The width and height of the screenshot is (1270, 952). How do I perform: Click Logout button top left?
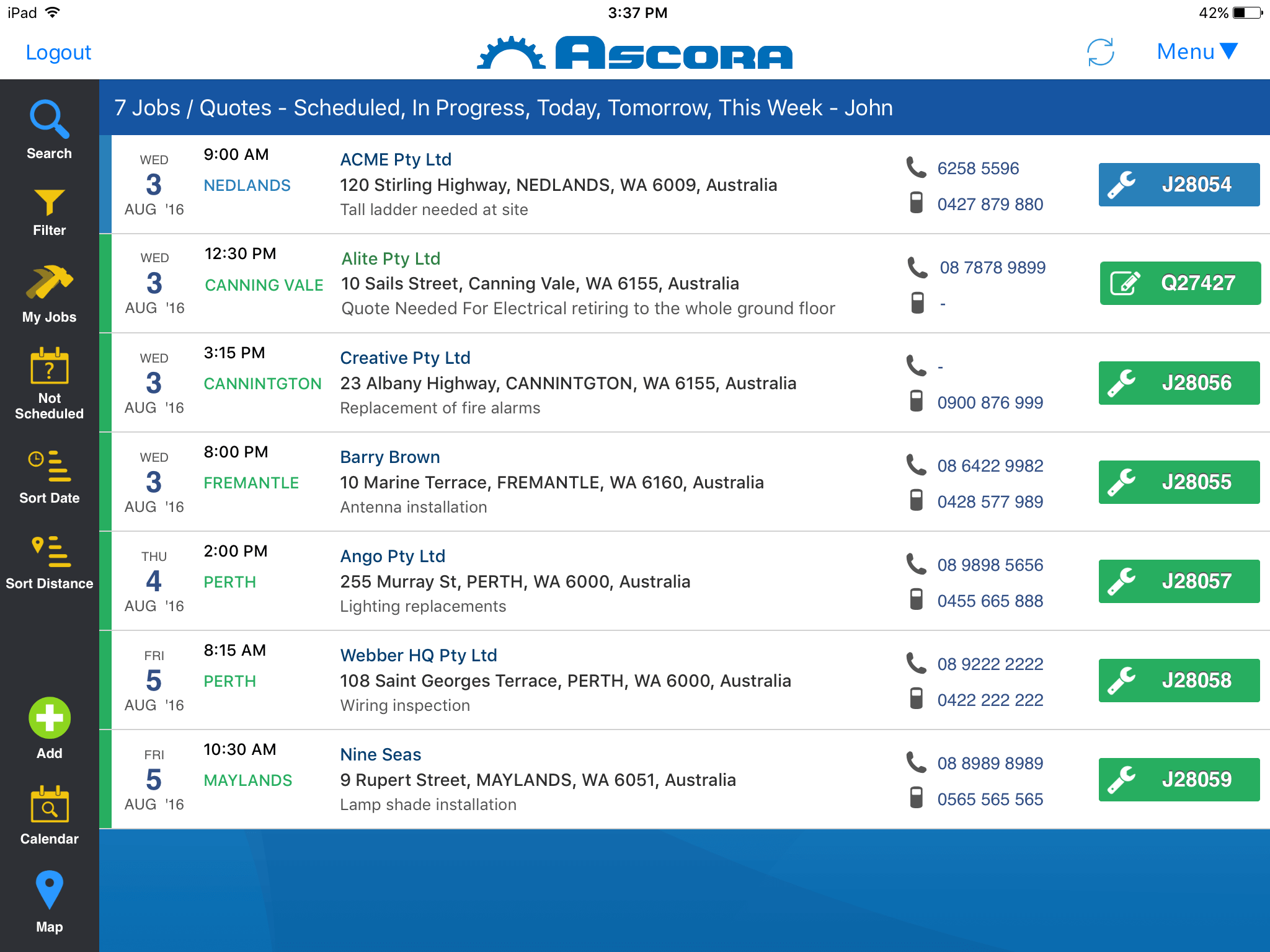point(55,51)
